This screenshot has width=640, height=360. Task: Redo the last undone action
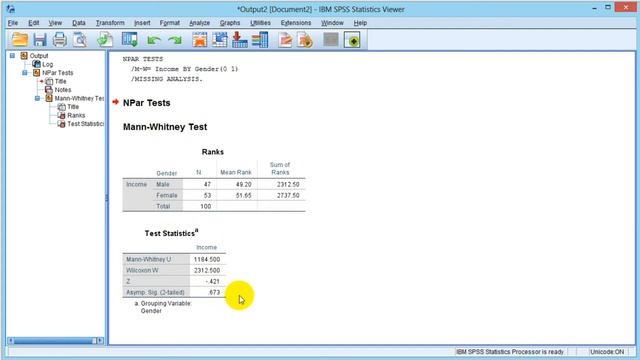click(176, 40)
